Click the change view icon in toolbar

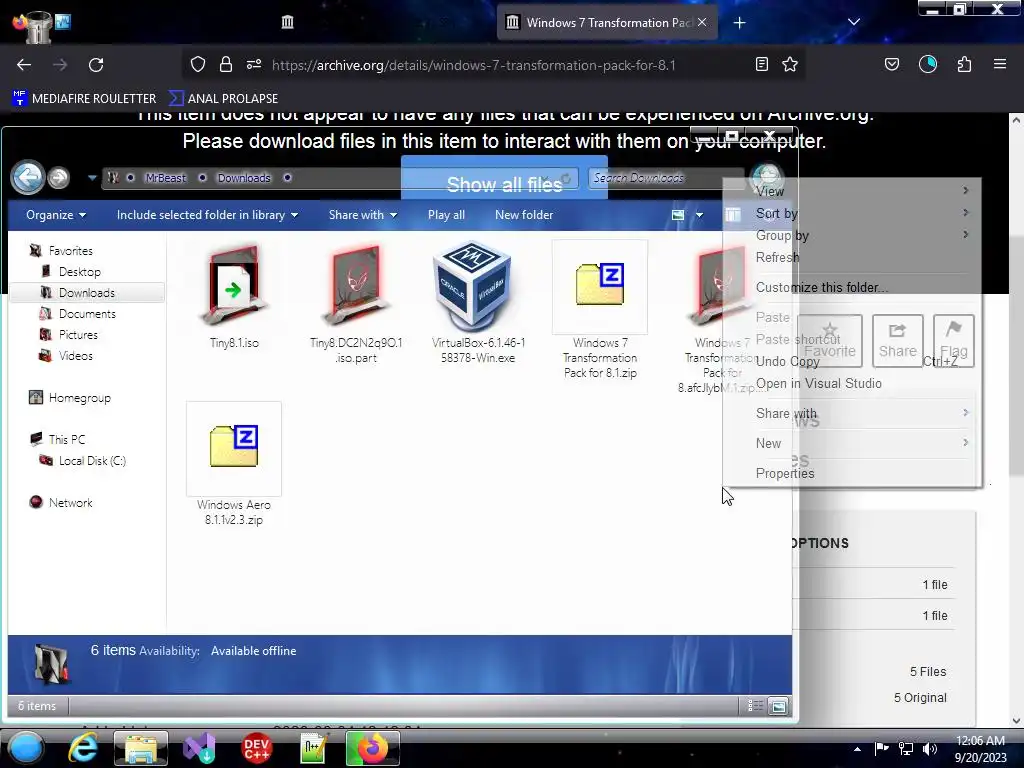pyautogui.click(x=678, y=215)
